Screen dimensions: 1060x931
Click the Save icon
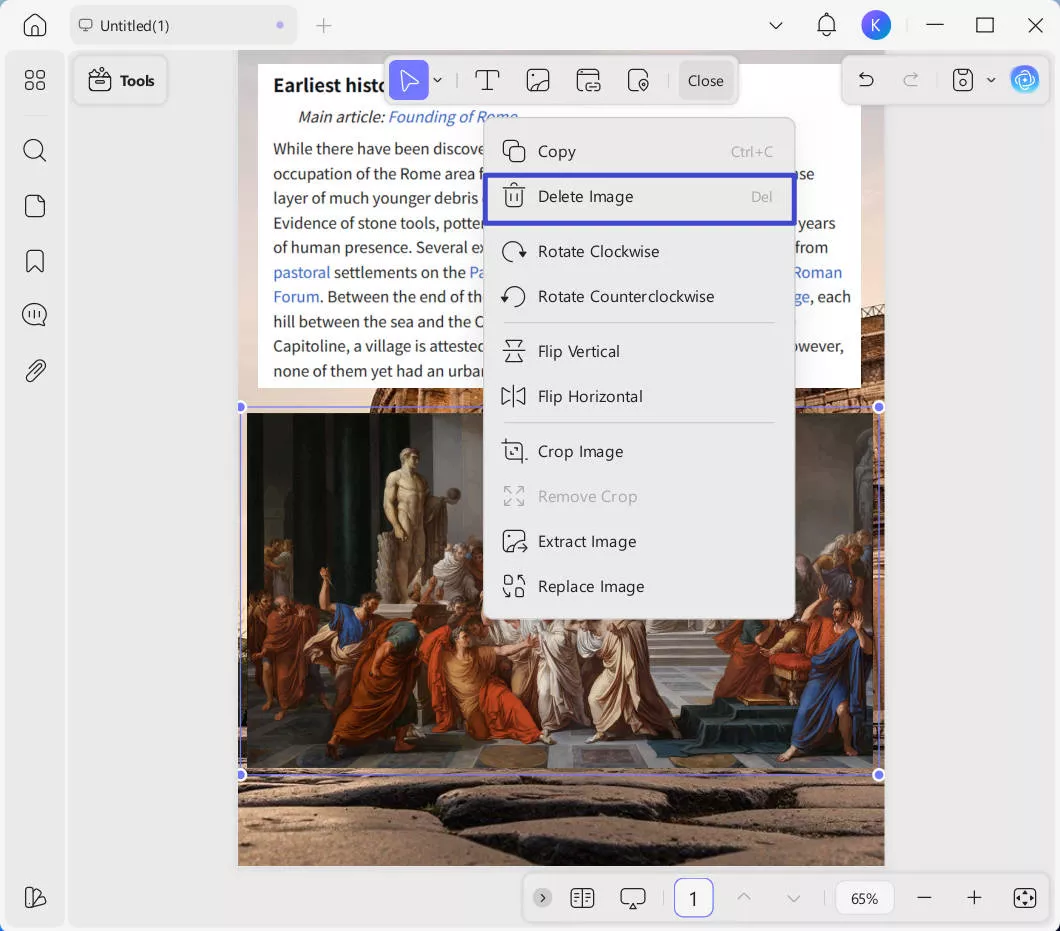click(962, 80)
